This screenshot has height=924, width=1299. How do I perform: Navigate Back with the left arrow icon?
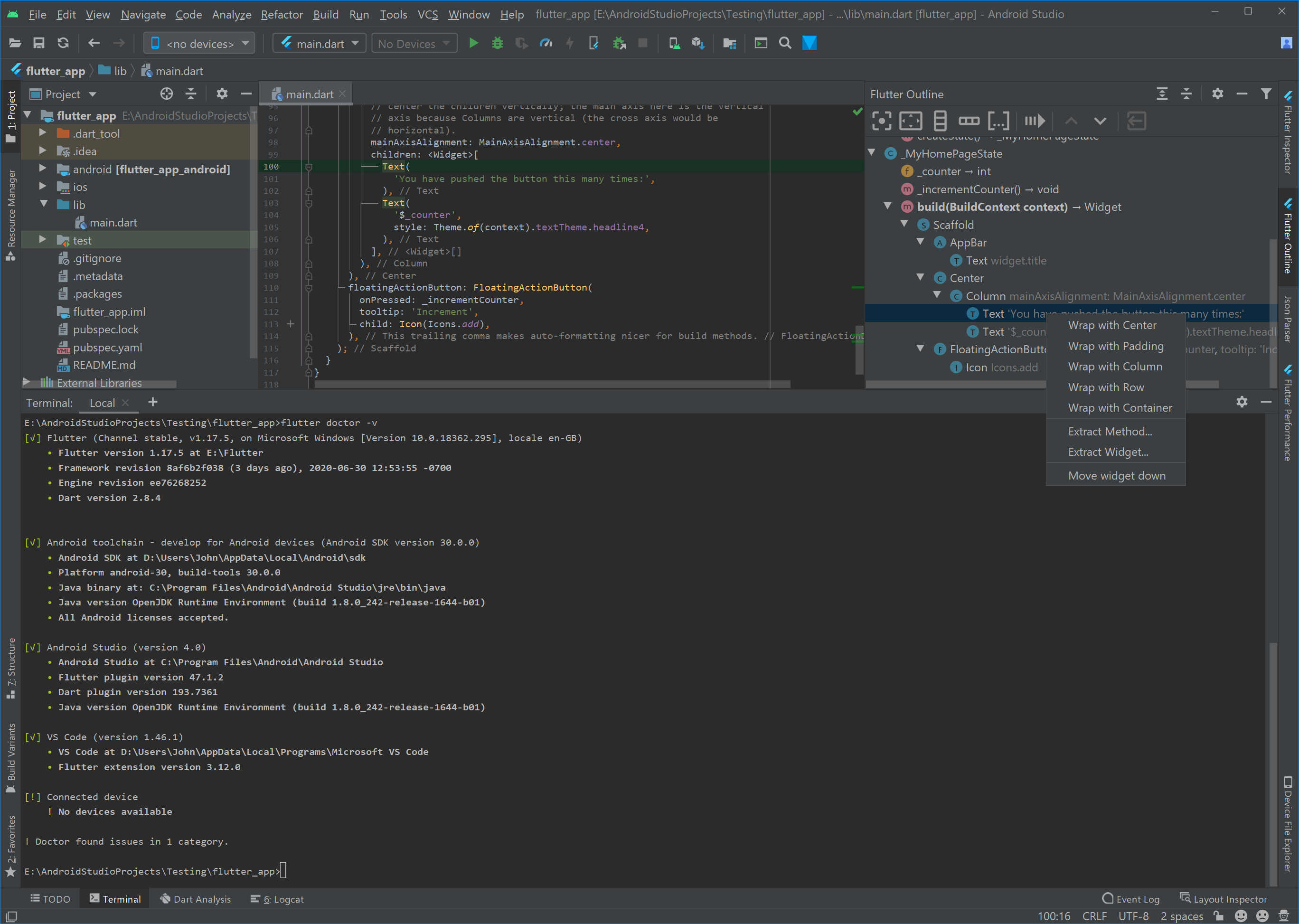(94, 43)
